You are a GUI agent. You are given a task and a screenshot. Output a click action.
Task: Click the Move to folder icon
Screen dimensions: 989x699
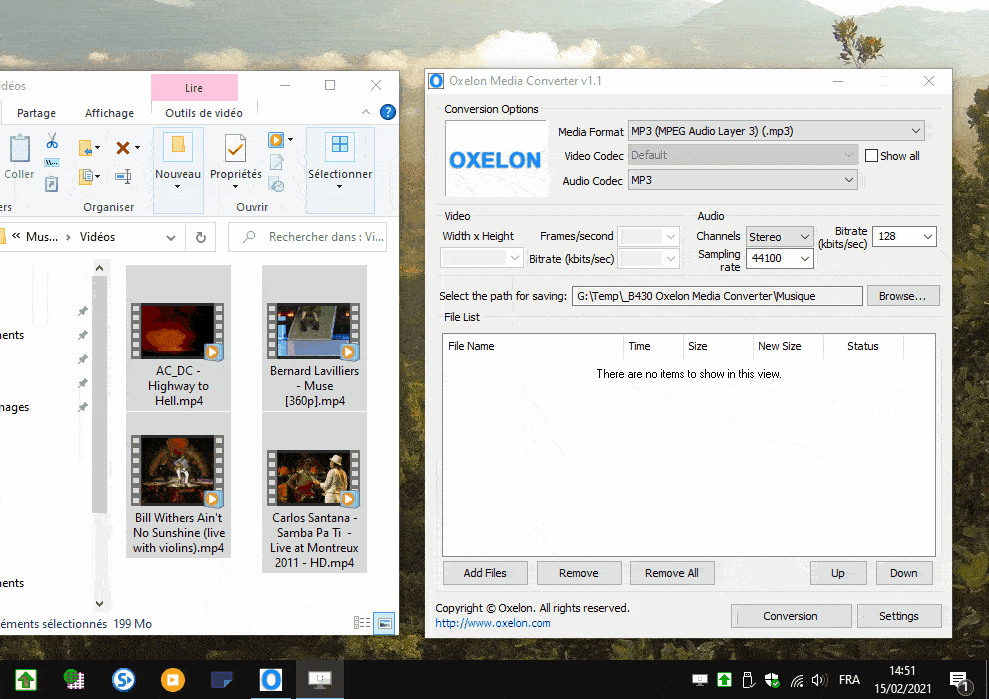click(x=86, y=148)
